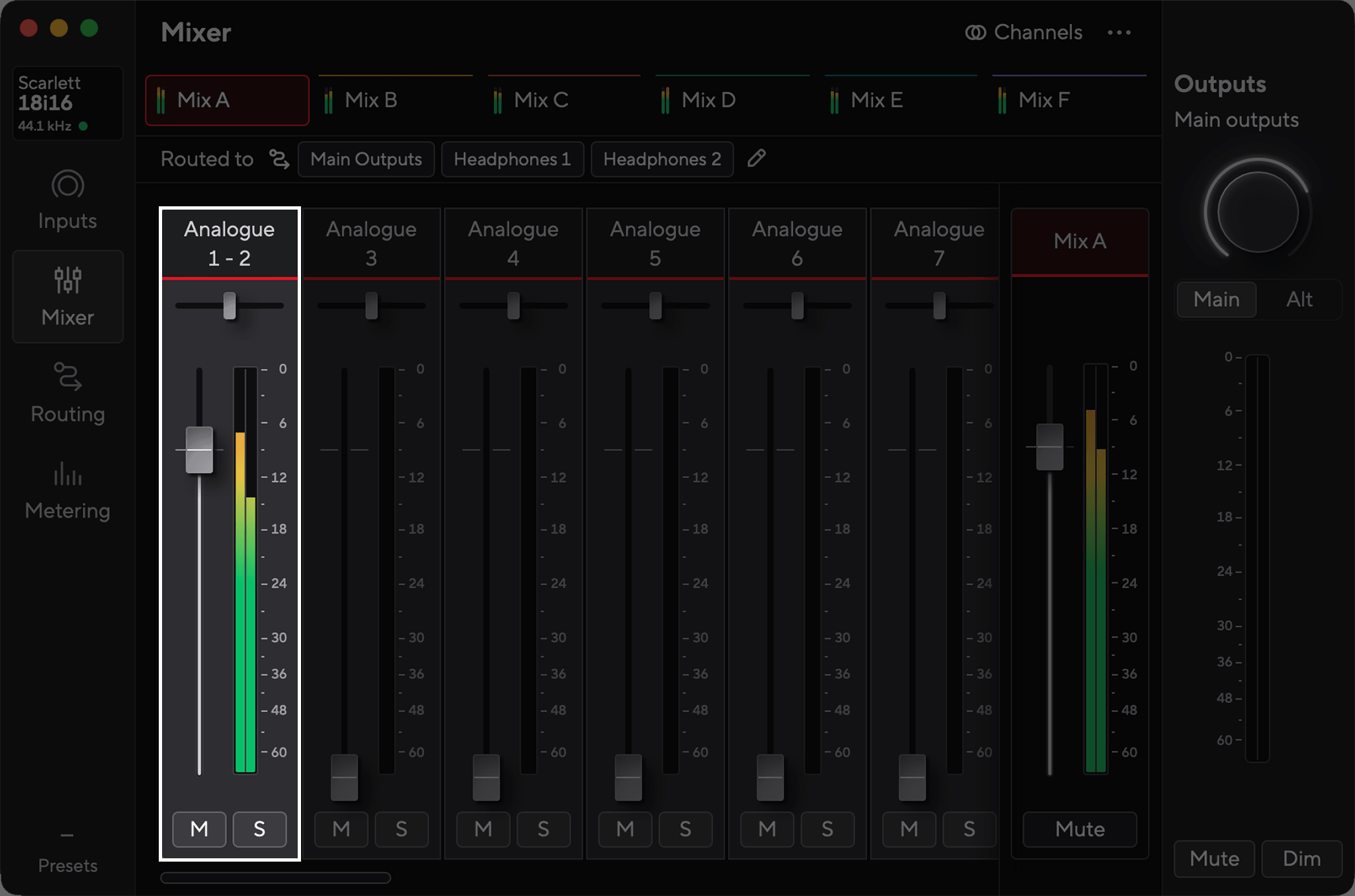Click the Headphones 1 routing chip
The height and width of the screenshot is (896, 1355).
512,159
